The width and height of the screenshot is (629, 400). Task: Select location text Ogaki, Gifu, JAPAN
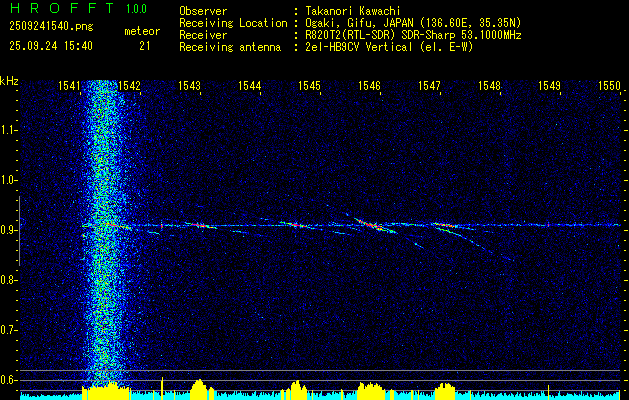[x=360, y=23]
